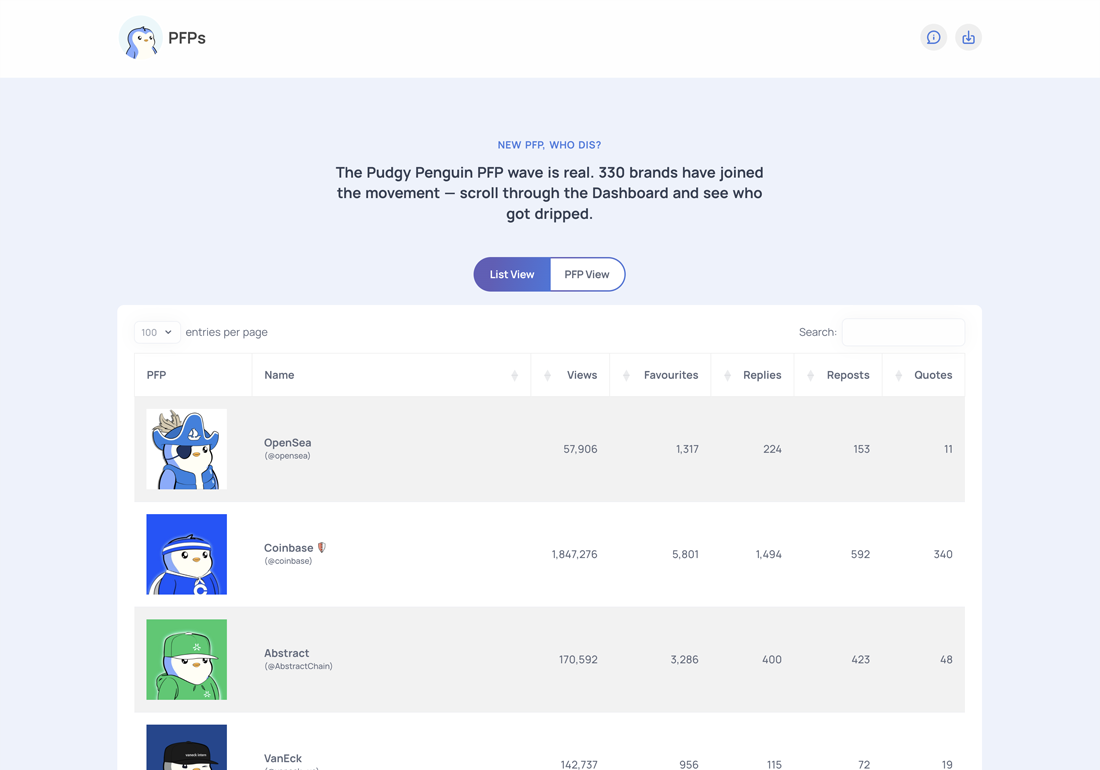
Task: Focus the Search input field
Action: click(x=902, y=332)
